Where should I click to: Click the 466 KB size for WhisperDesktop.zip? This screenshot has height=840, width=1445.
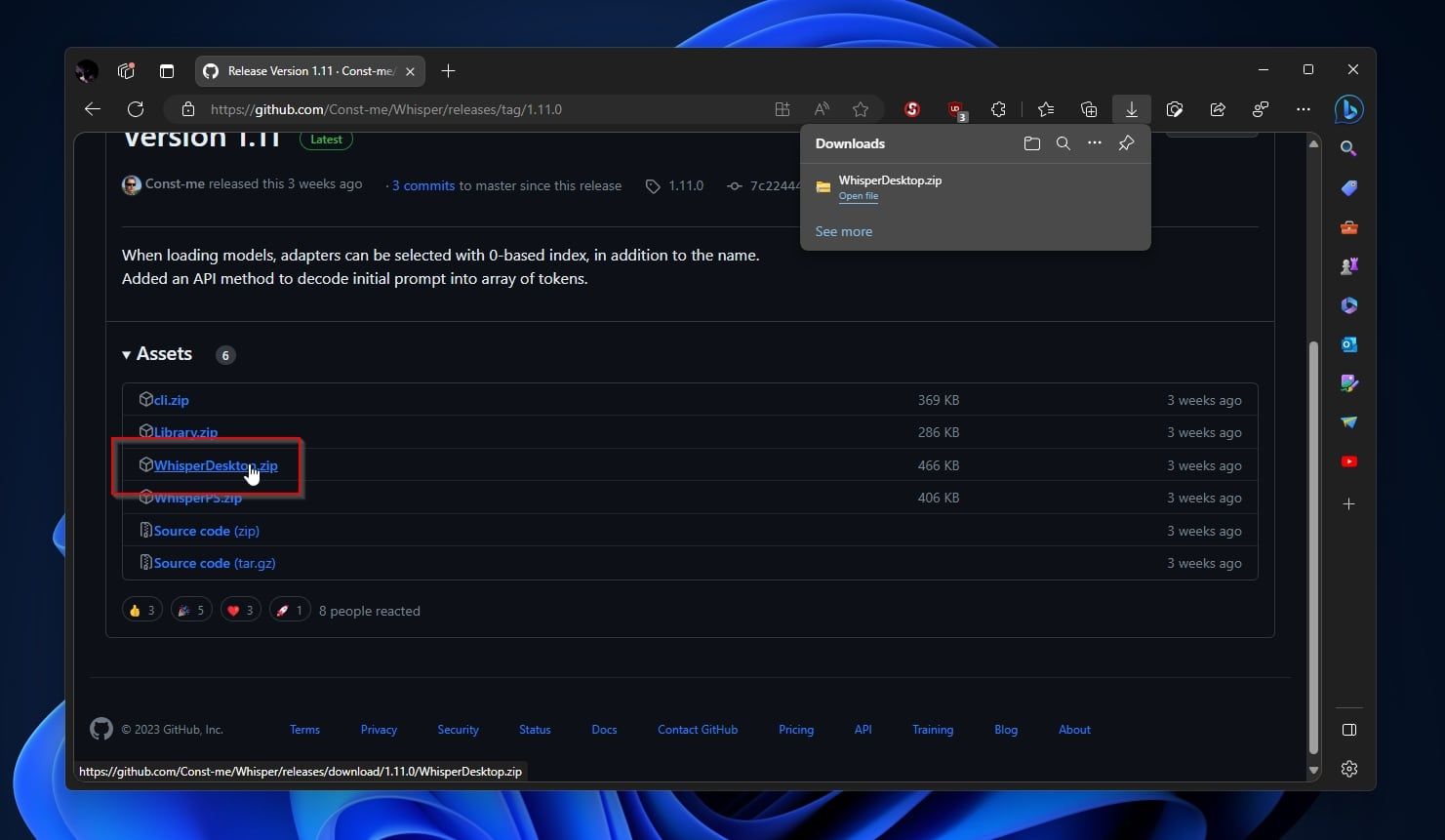[939, 465]
